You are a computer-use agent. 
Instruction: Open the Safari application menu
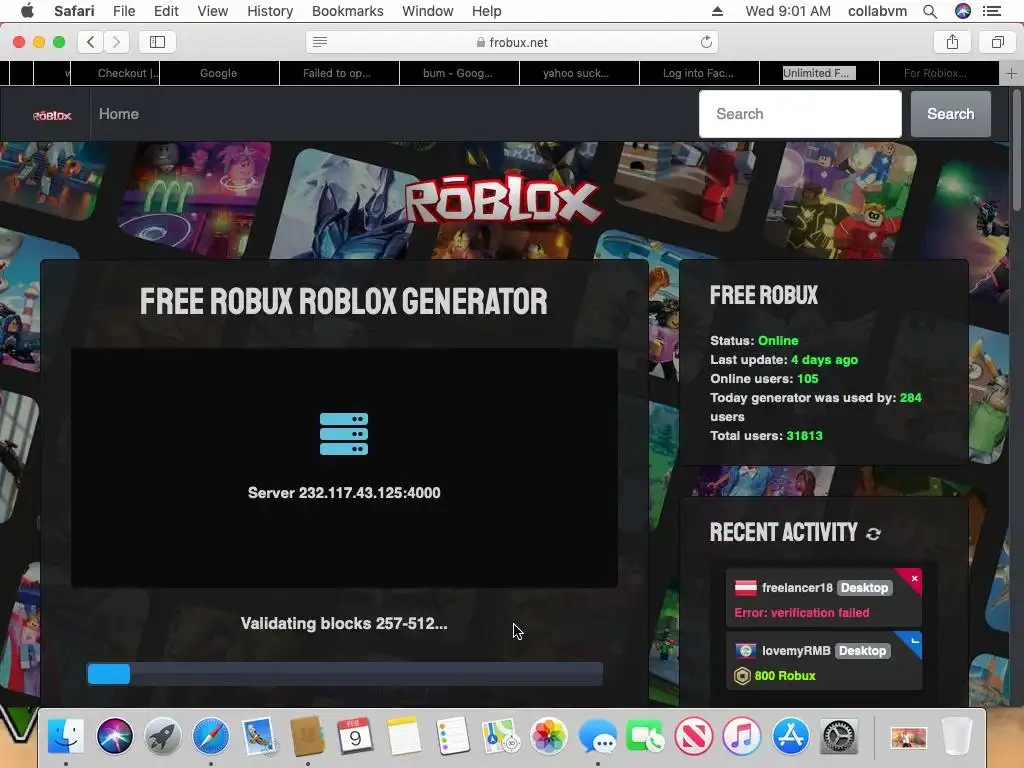pos(74,11)
